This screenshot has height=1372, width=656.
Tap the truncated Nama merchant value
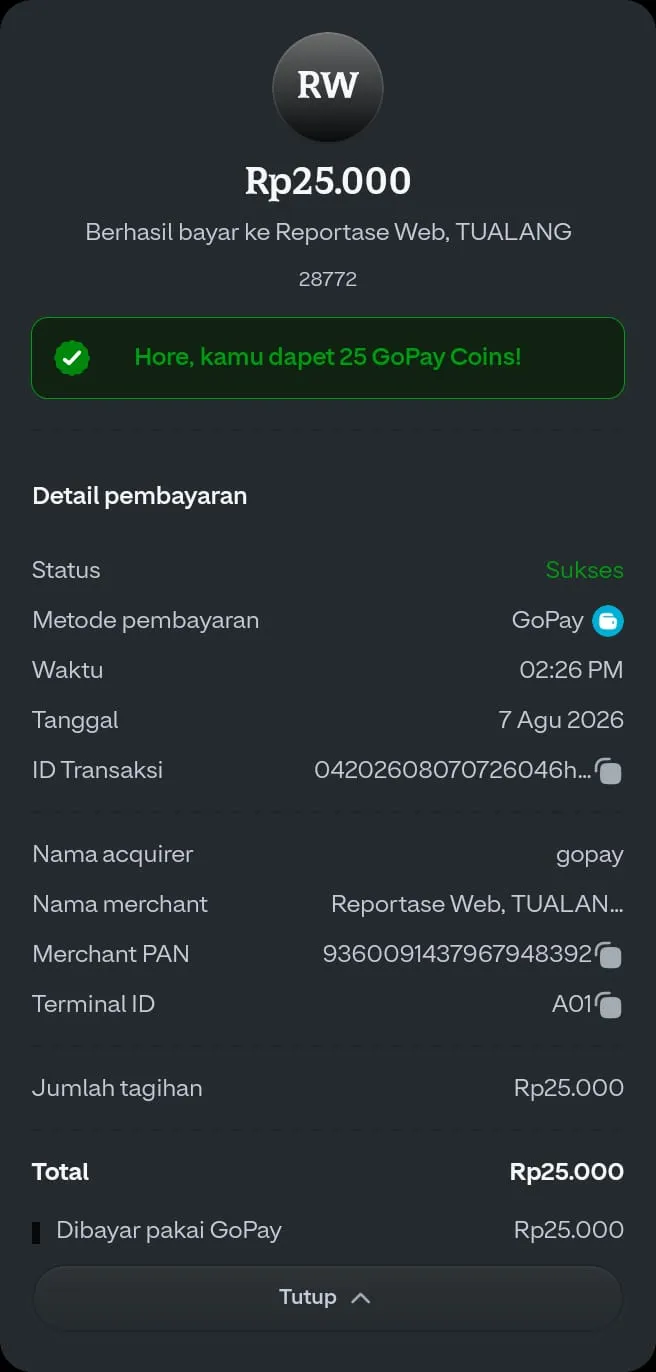tap(477, 904)
